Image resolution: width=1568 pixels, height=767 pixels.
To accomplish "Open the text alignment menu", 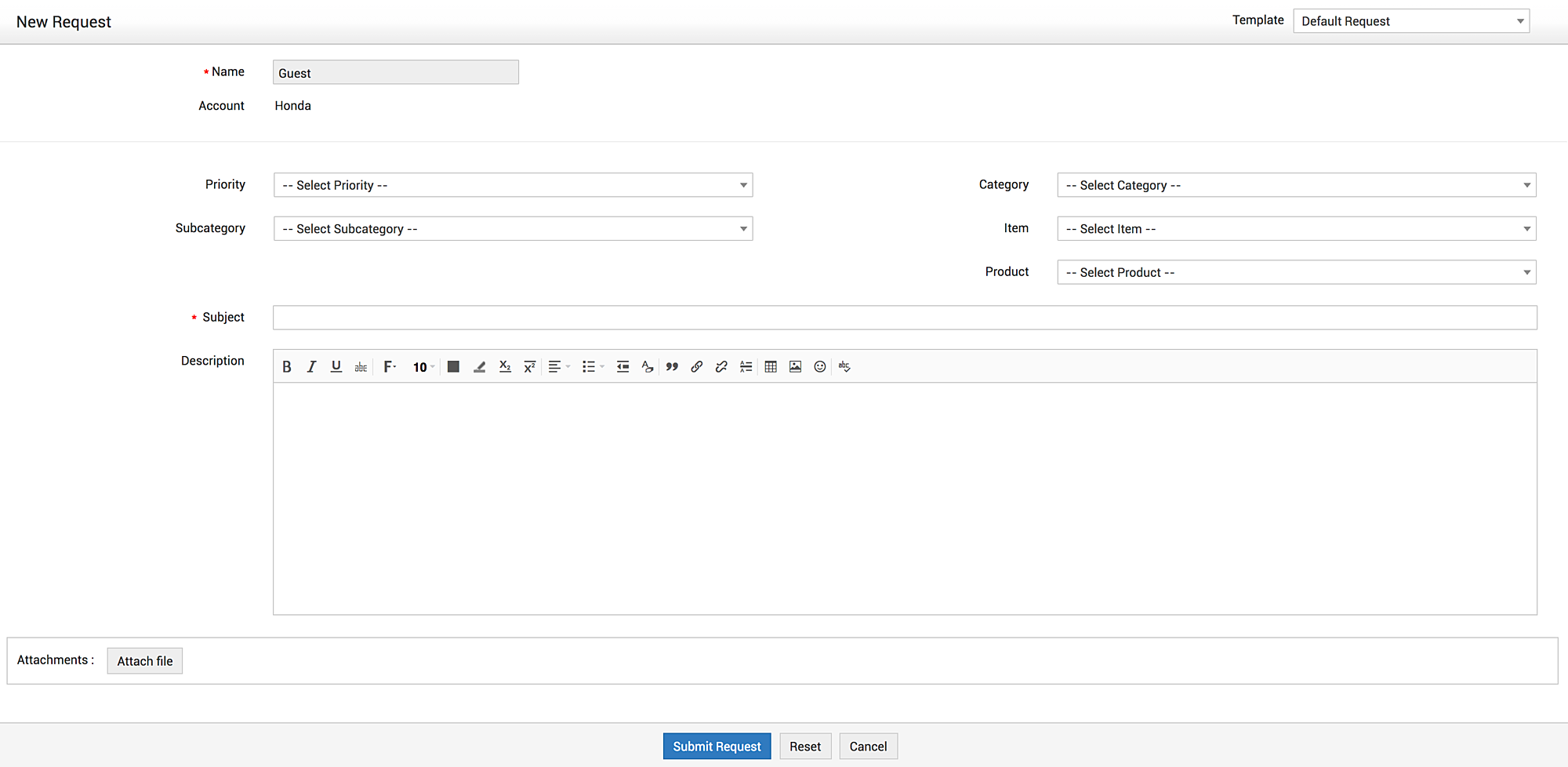I will [x=558, y=367].
